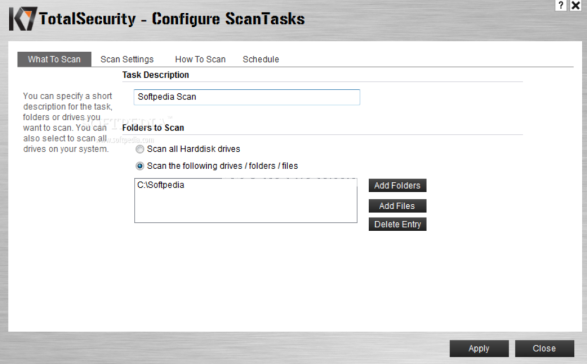
Task: Click the K7 logo icon
Action: [22, 19]
